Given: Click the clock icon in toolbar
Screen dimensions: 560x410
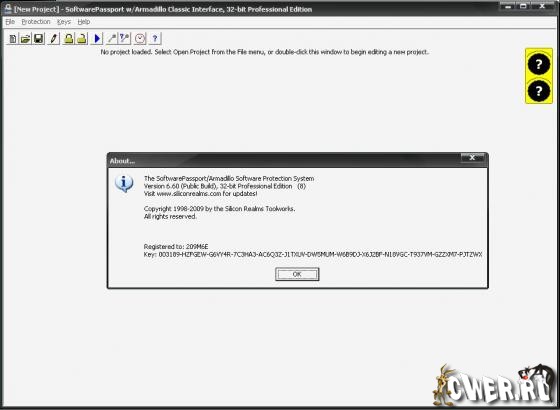Looking at the screenshot, I should 140,39.
